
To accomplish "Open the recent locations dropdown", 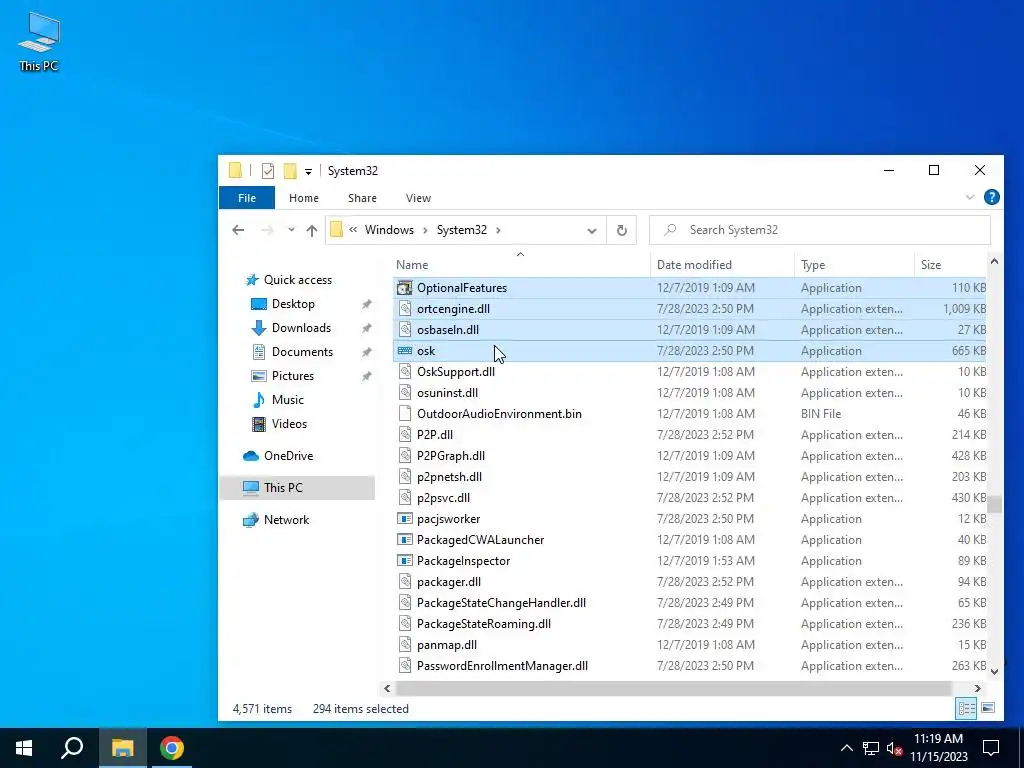I will coord(291,230).
